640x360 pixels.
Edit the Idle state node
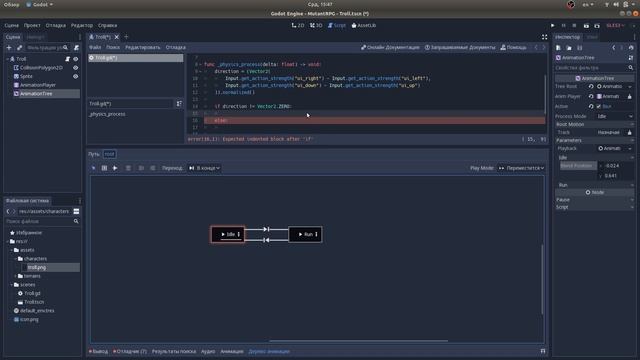point(239,234)
